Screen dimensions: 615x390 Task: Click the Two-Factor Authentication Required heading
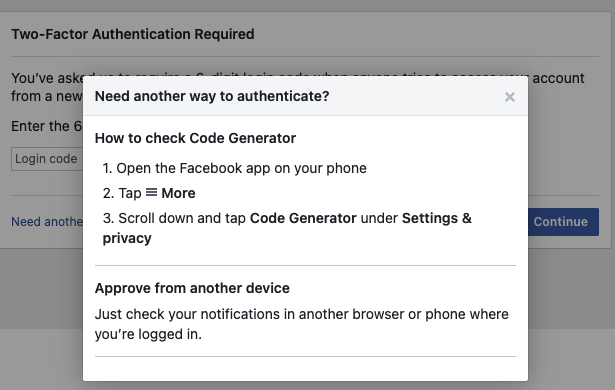pyautogui.click(x=133, y=34)
